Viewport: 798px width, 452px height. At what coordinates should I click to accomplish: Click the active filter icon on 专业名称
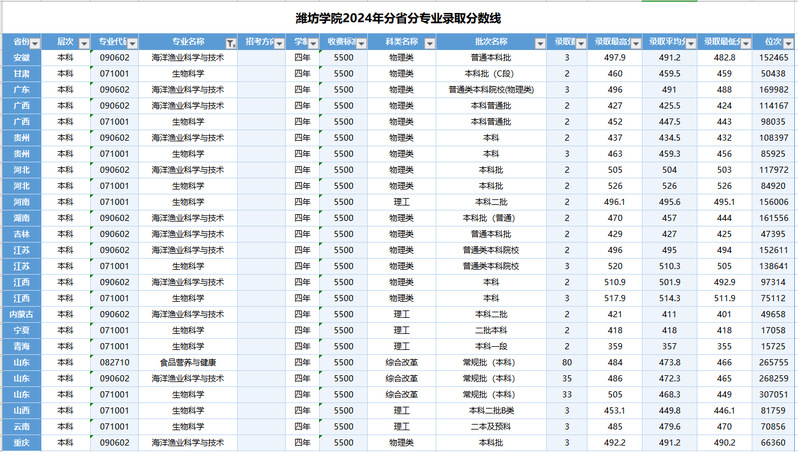tap(231, 43)
